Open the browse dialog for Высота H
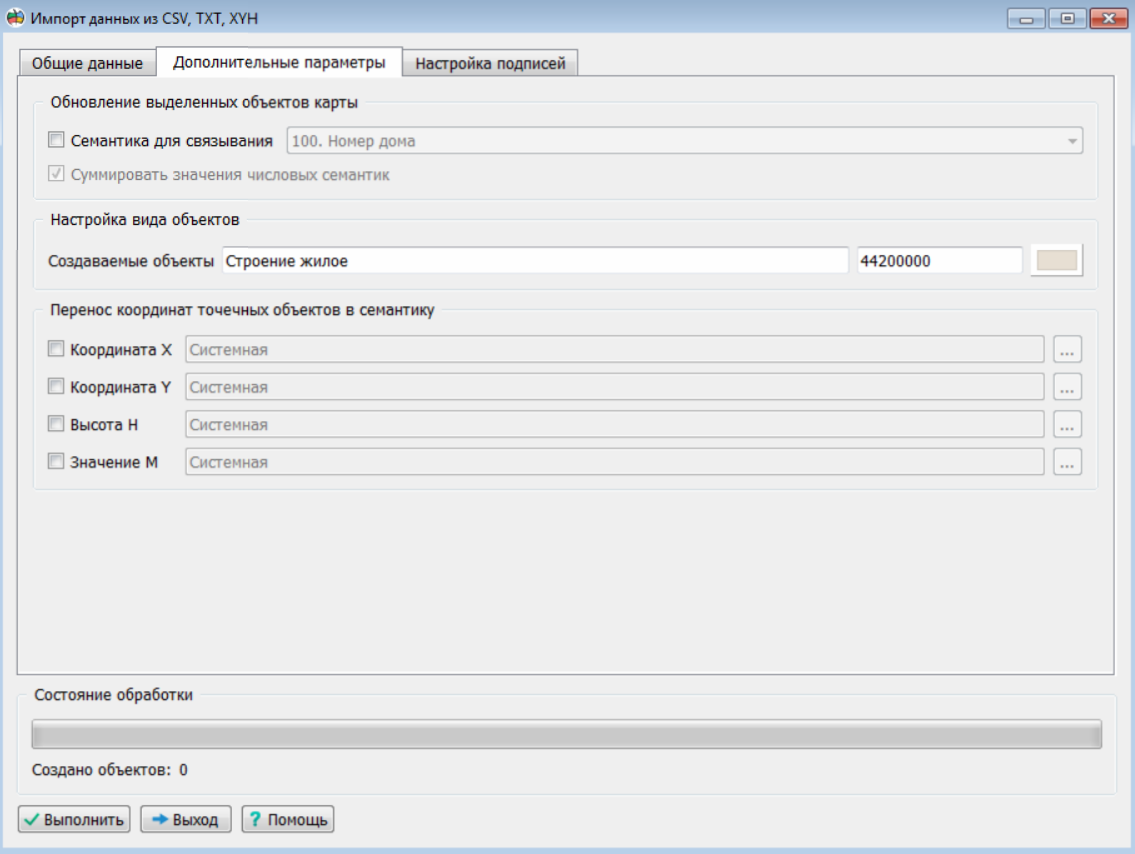Viewport: 1135px width, 854px height. (x=1068, y=425)
